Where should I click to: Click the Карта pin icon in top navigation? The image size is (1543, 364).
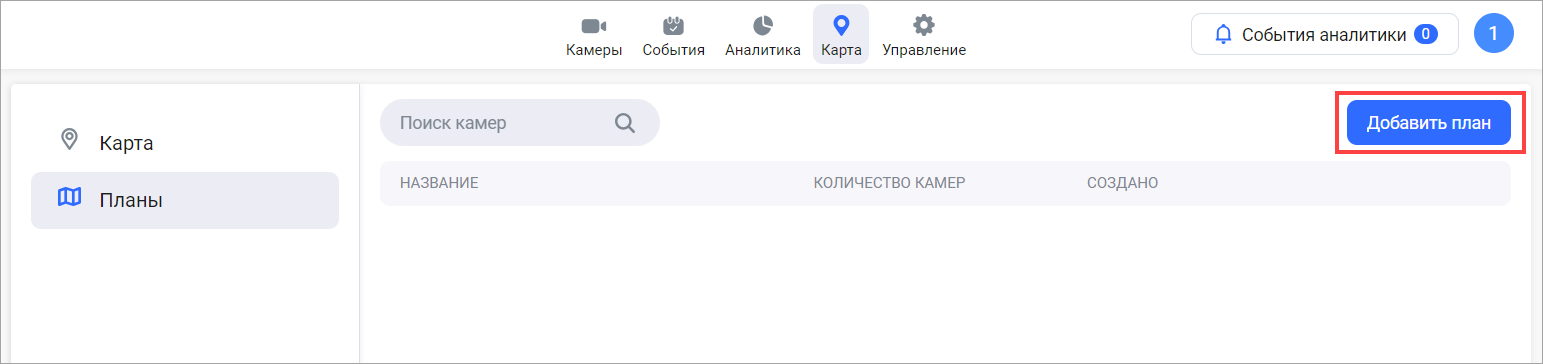841,25
